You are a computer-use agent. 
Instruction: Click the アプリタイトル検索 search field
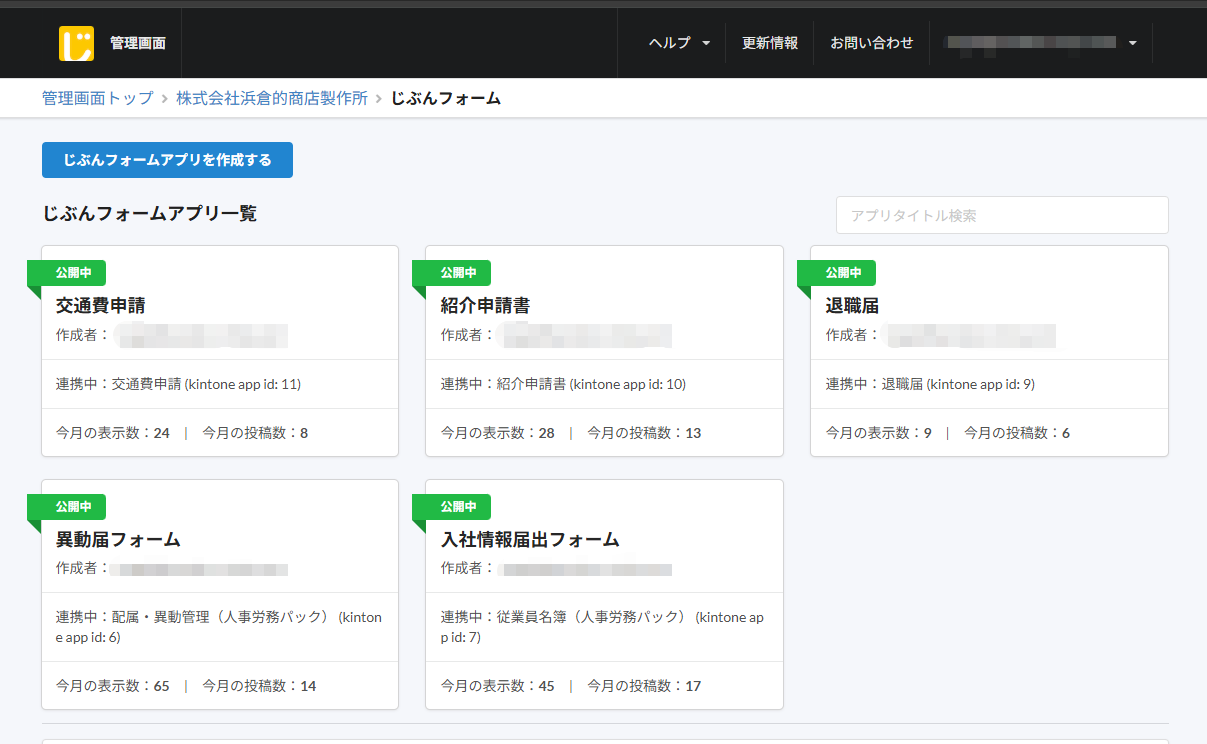click(1001, 214)
